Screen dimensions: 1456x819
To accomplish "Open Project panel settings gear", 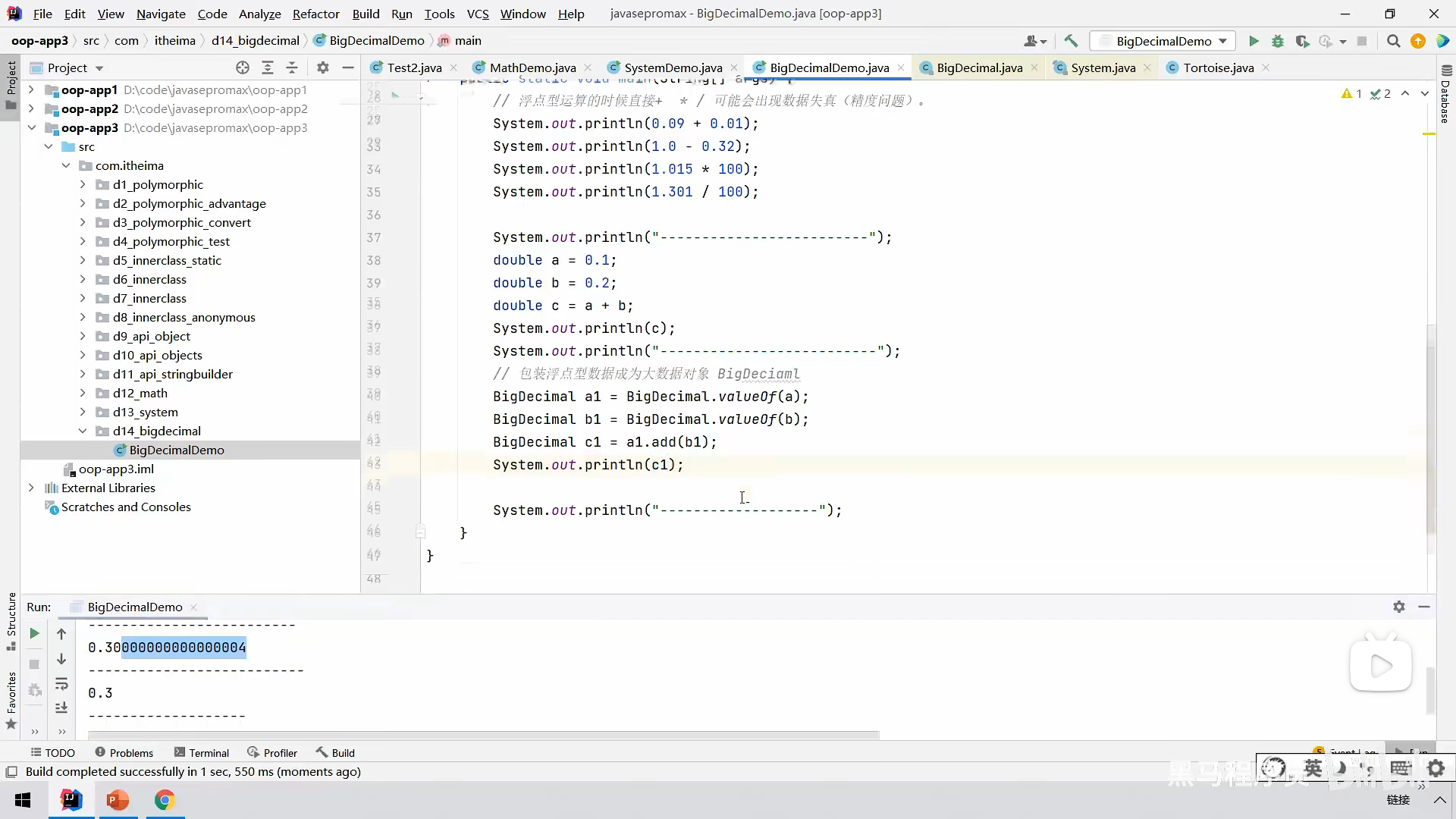I will [x=323, y=67].
